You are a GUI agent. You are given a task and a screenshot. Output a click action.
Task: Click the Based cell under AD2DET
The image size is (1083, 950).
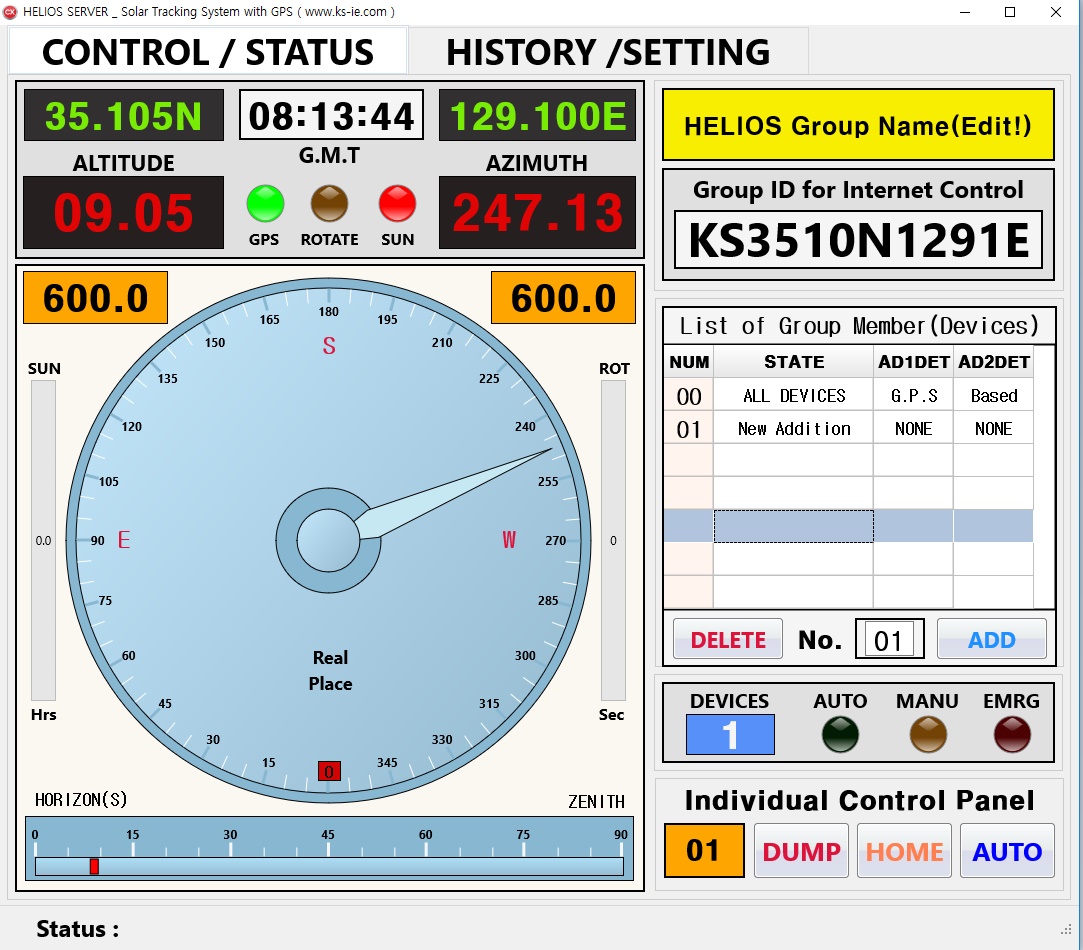click(994, 395)
